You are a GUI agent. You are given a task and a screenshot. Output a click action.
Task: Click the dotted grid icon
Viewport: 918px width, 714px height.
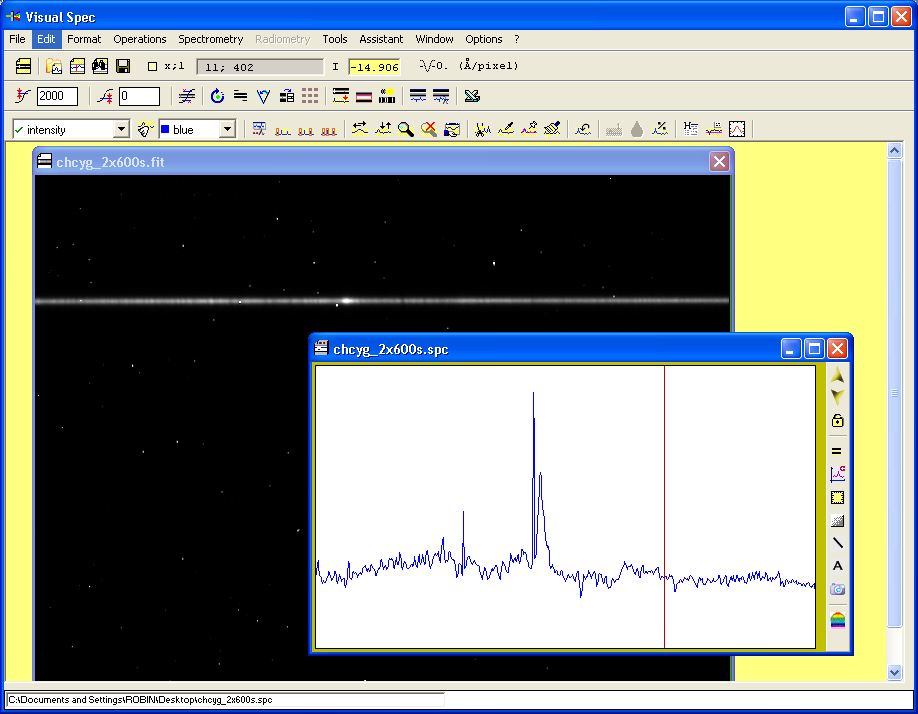(x=310, y=96)
